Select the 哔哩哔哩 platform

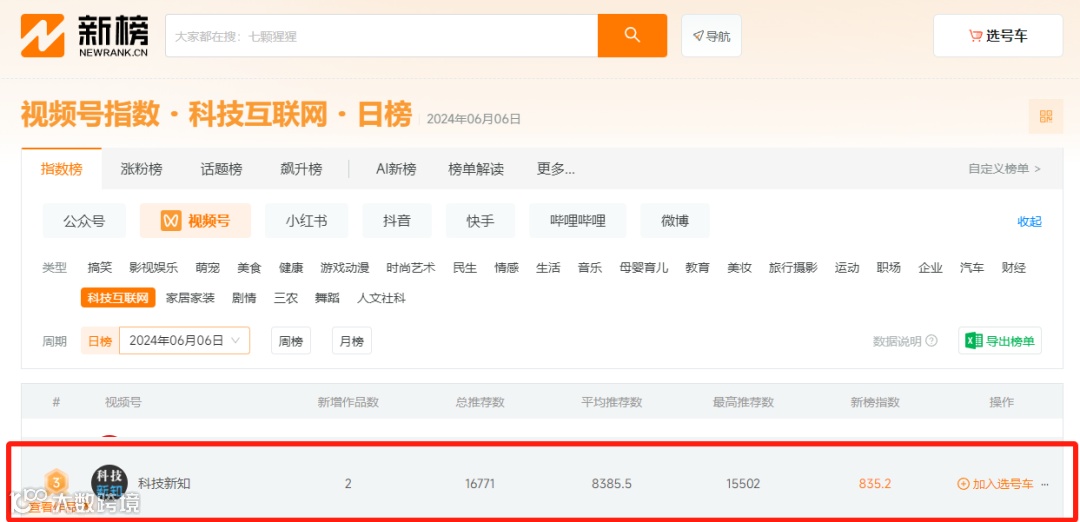click(x=577, y=221)
